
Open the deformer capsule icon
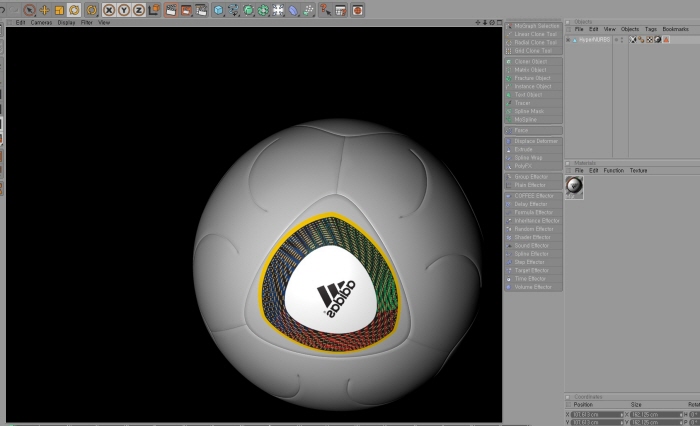point(293,10)
